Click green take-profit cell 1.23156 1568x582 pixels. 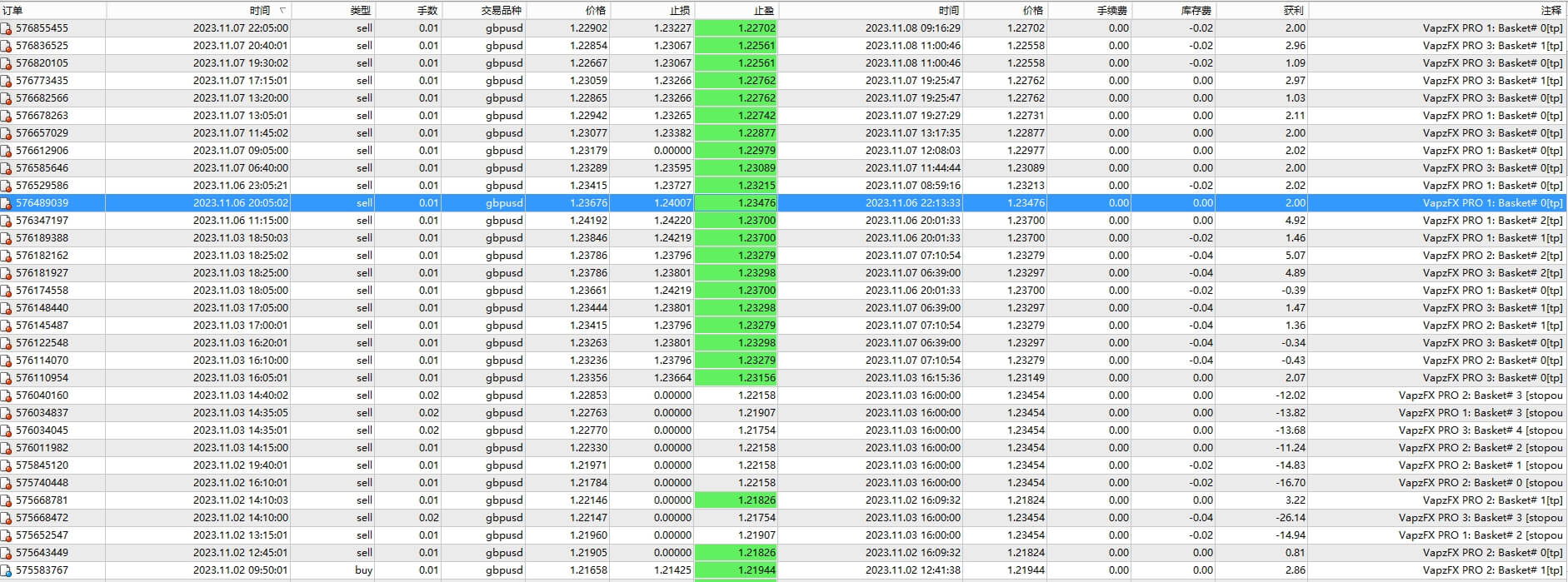coord(736,378)
